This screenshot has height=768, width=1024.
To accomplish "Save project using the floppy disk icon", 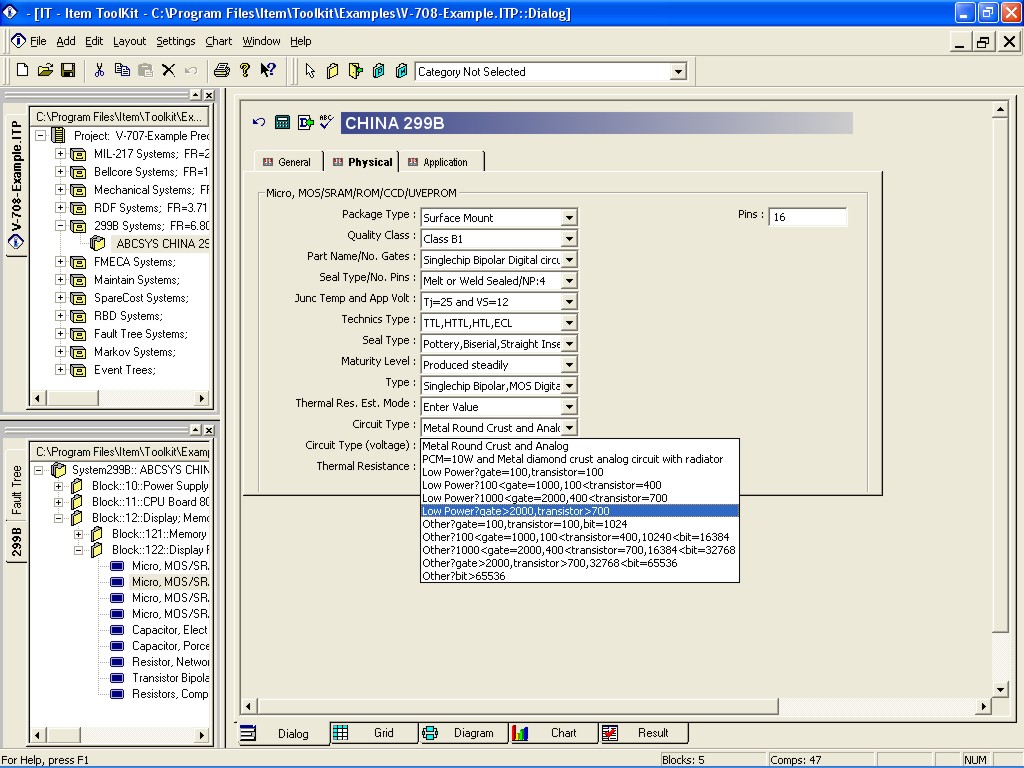I will click(x=68, y=70).
